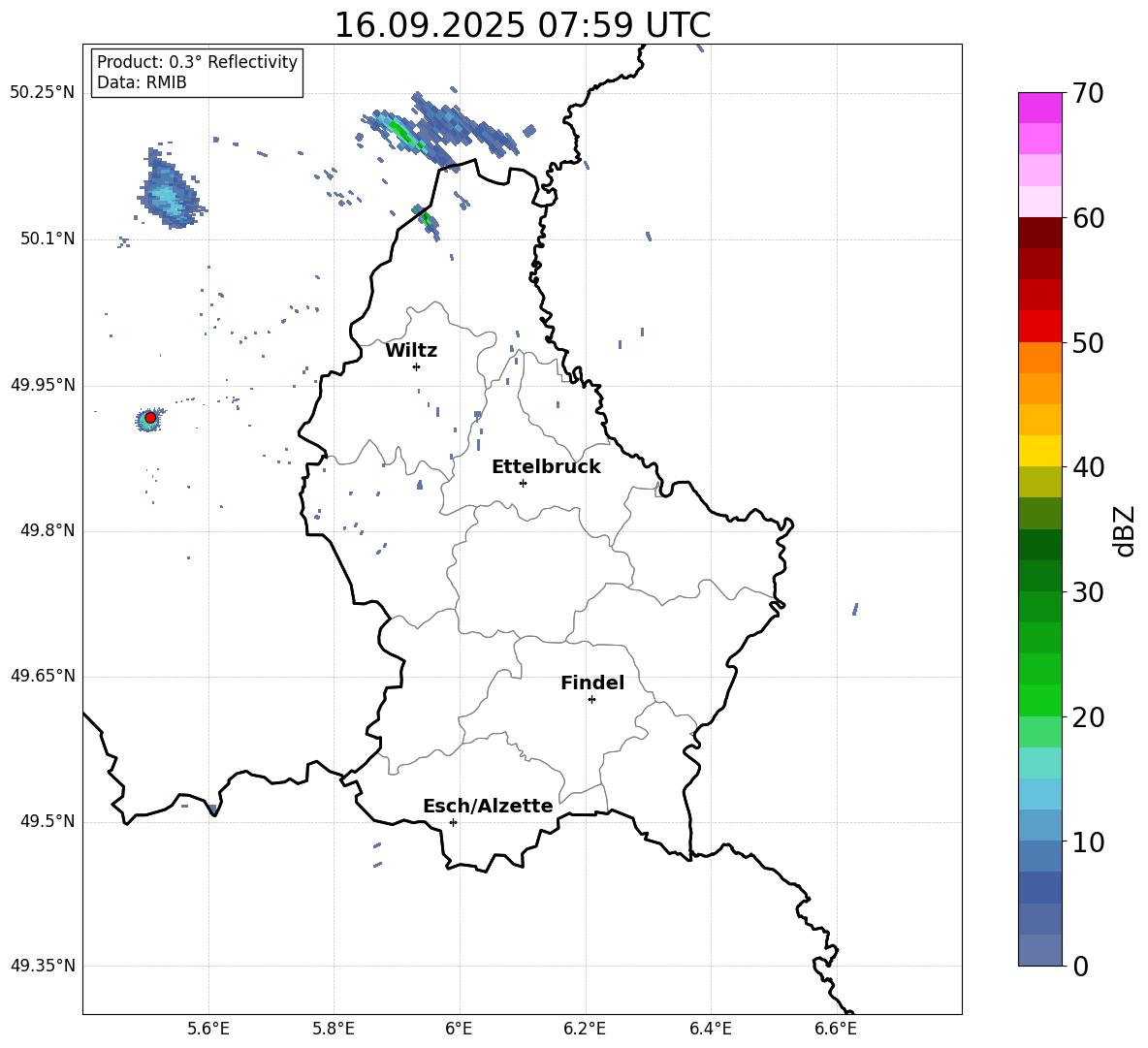The width and height of the screenshot is (1148, 1048).
Task: Click the title 16.09.2025 07:59 UTC
Action: [x=522, y=25]
